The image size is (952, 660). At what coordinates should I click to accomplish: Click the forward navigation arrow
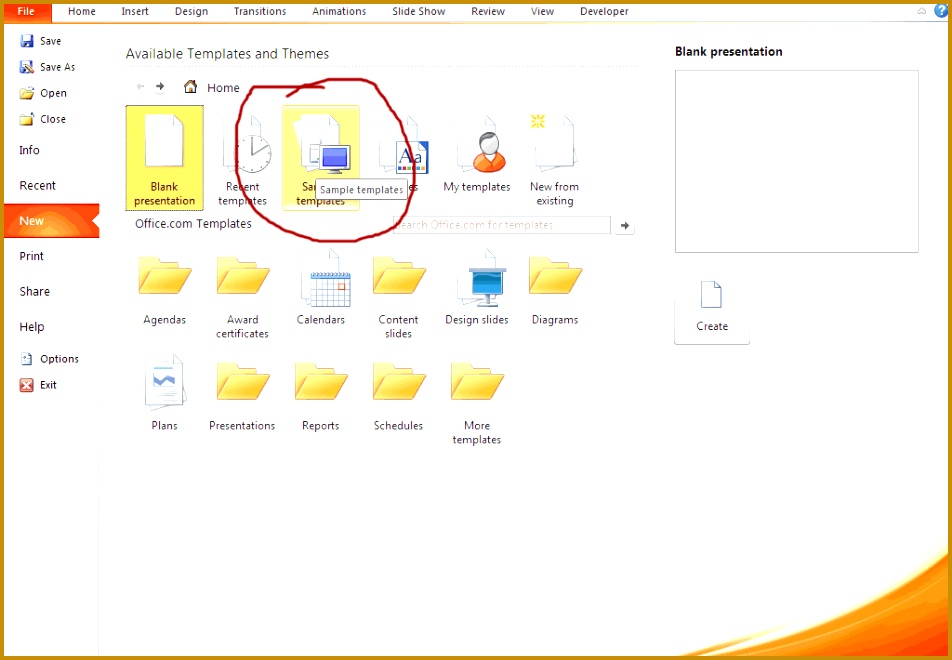click(x=160, y=87)
